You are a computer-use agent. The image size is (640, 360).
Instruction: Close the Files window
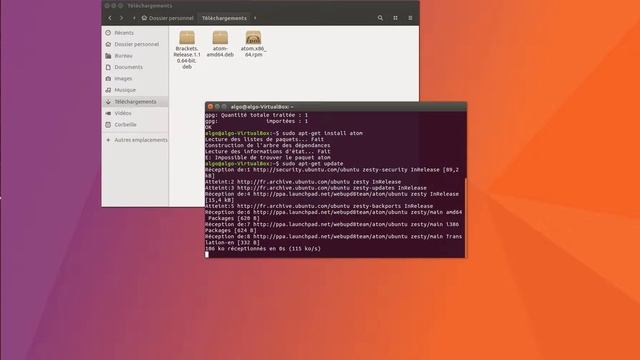(107, 6)
